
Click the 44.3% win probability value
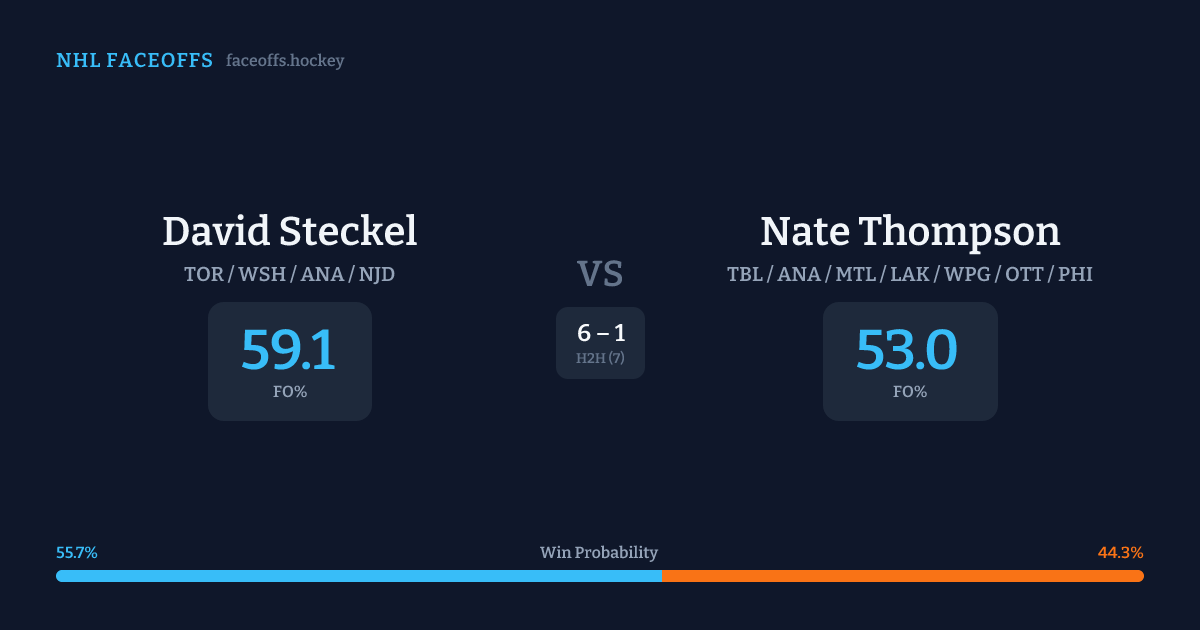coord(1120,553)
